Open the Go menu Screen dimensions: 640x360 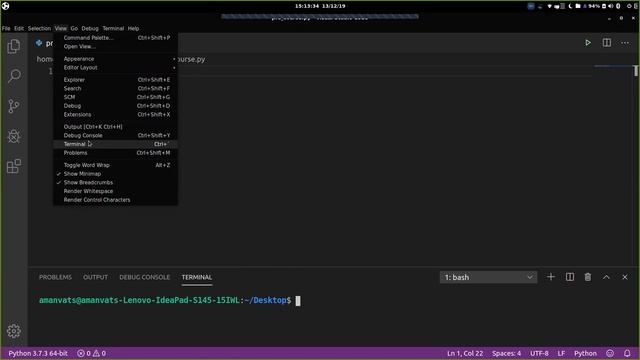[x=74, y=29]
